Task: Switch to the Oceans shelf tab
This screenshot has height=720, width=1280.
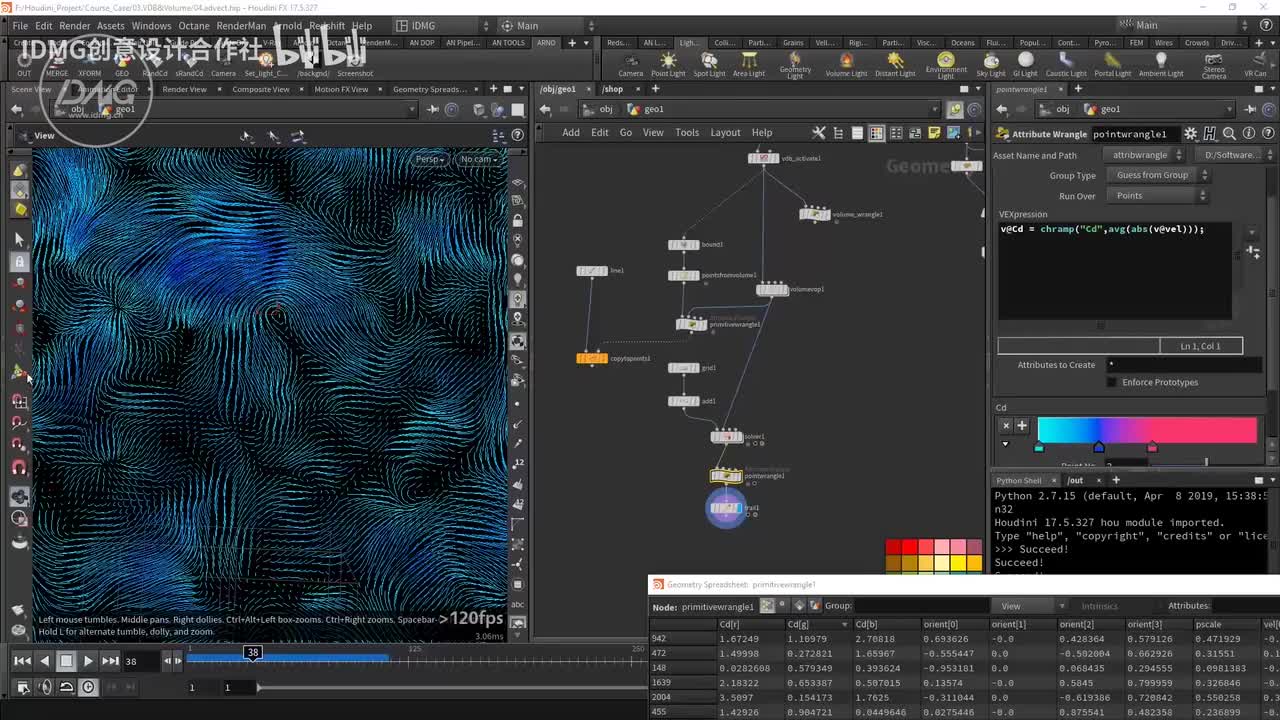Action: pyautogui.click(x=961, y=43)
